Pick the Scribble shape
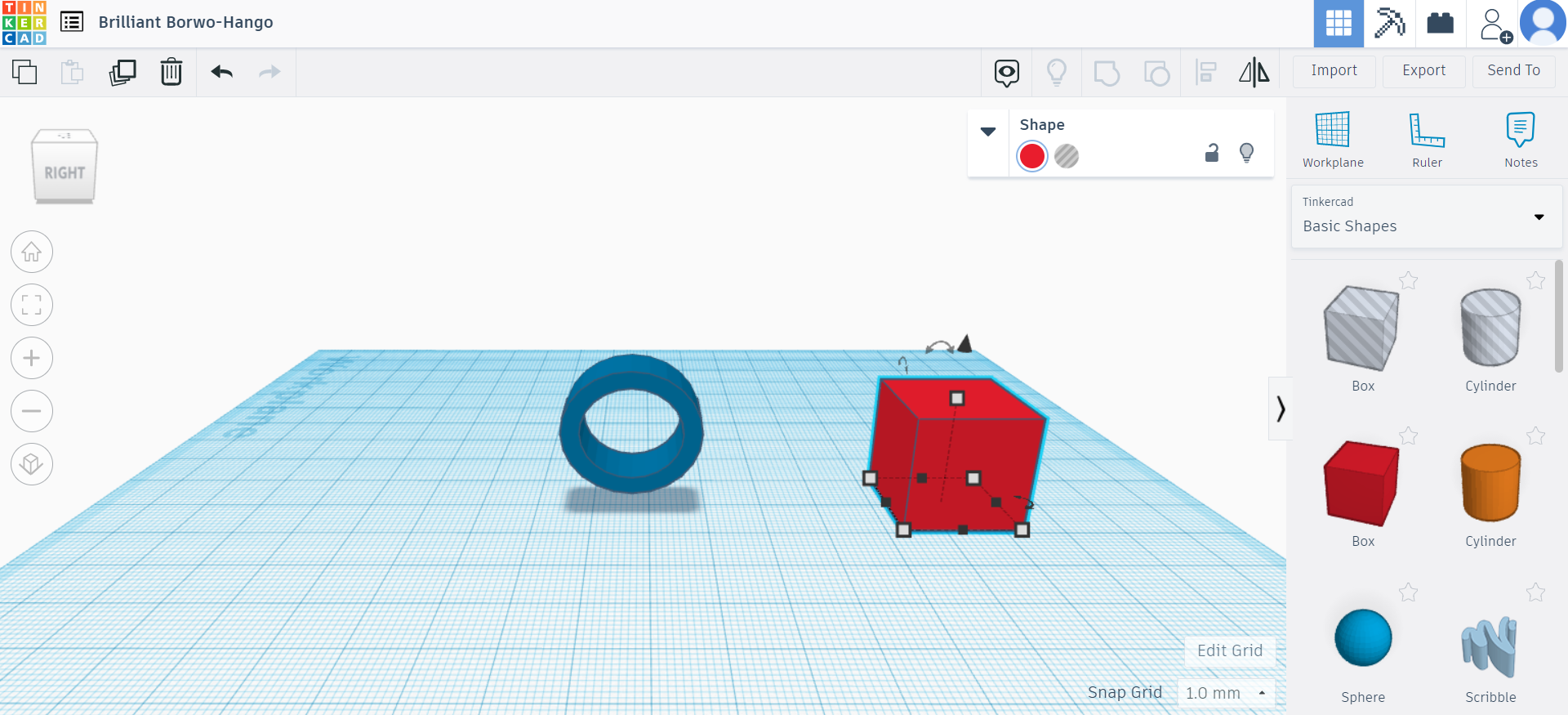This screenshot has height=715, width=1568. [1490, 647]
